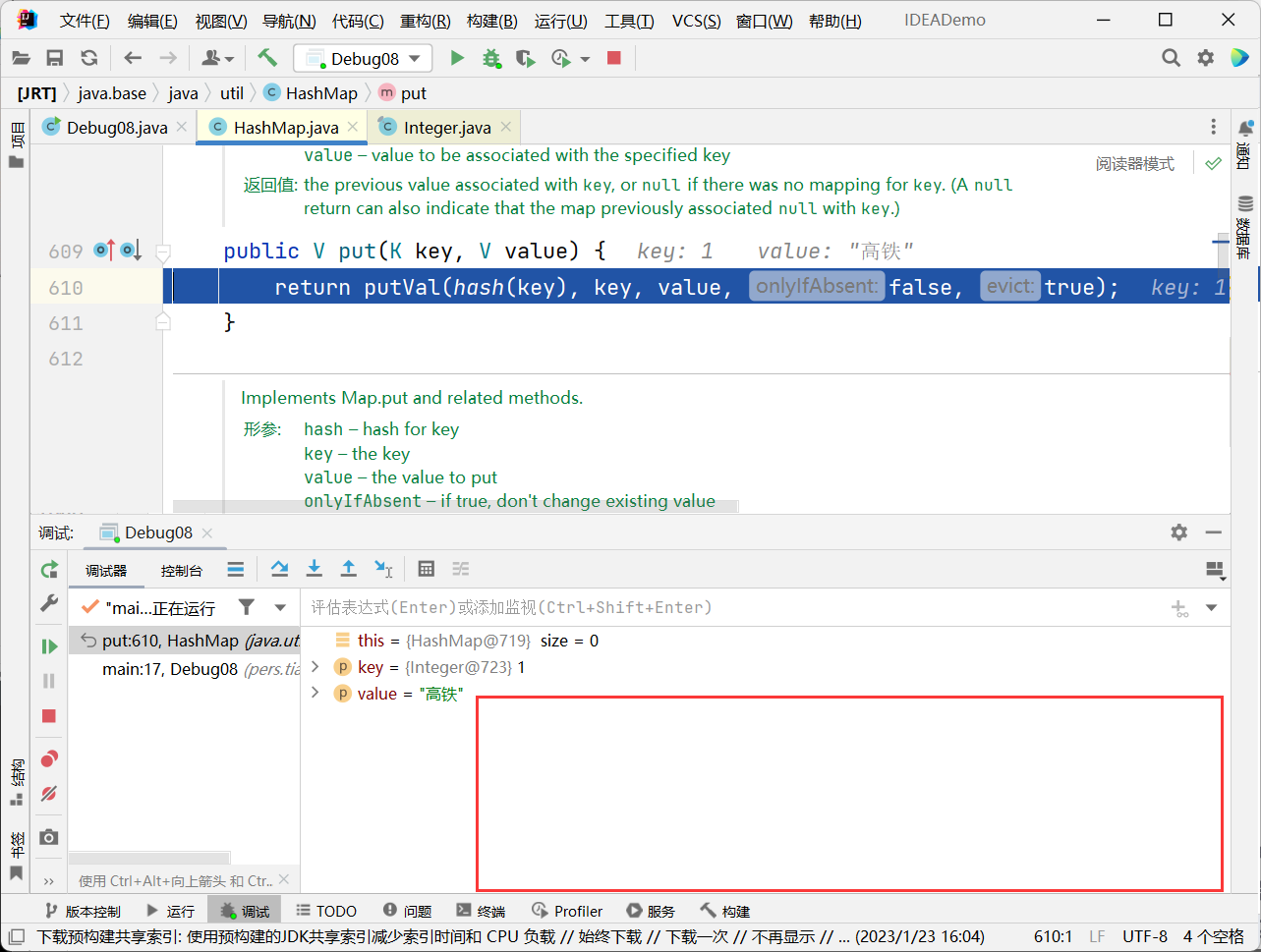
Task: Click the Build project hammer icon
Action: click(x=267, y=58)
